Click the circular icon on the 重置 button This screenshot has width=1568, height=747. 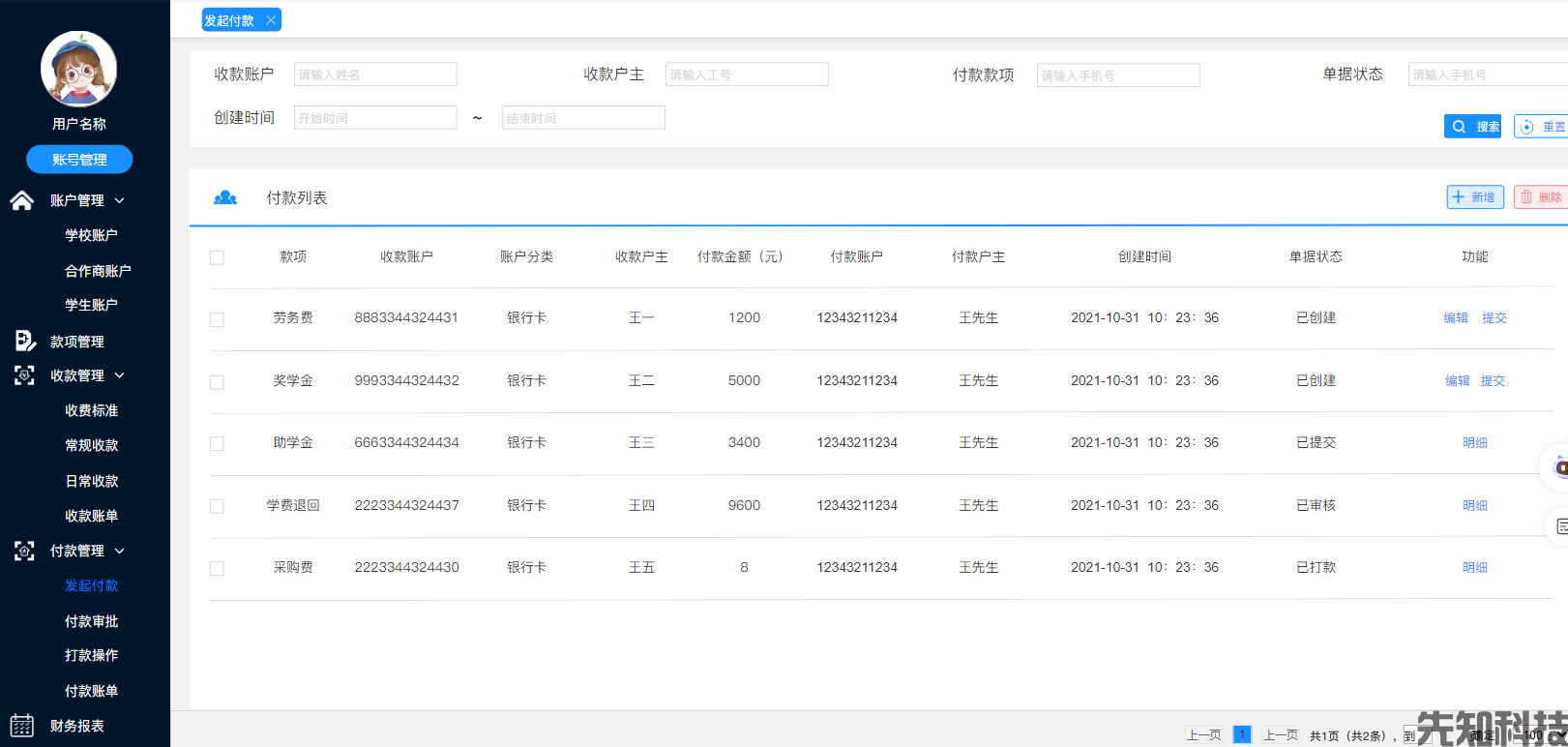tap(1527, 127)
